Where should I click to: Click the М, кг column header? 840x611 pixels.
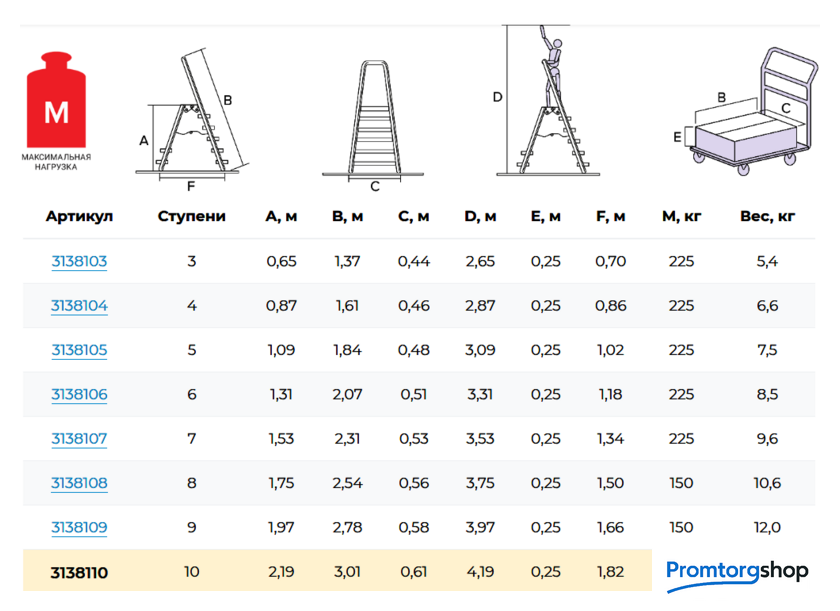point(681,216)
